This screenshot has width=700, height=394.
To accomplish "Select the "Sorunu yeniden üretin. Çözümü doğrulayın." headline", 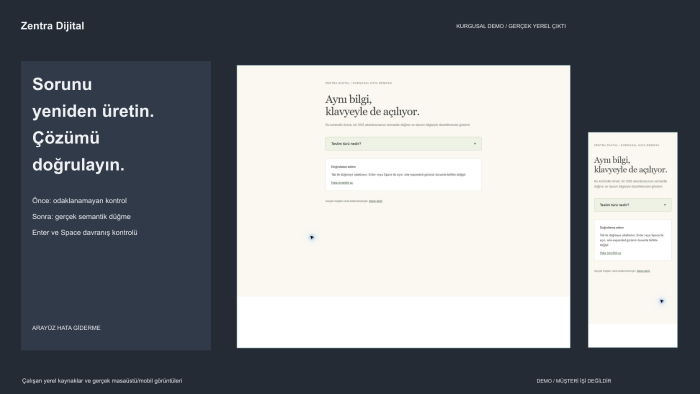I will point(93,124).
